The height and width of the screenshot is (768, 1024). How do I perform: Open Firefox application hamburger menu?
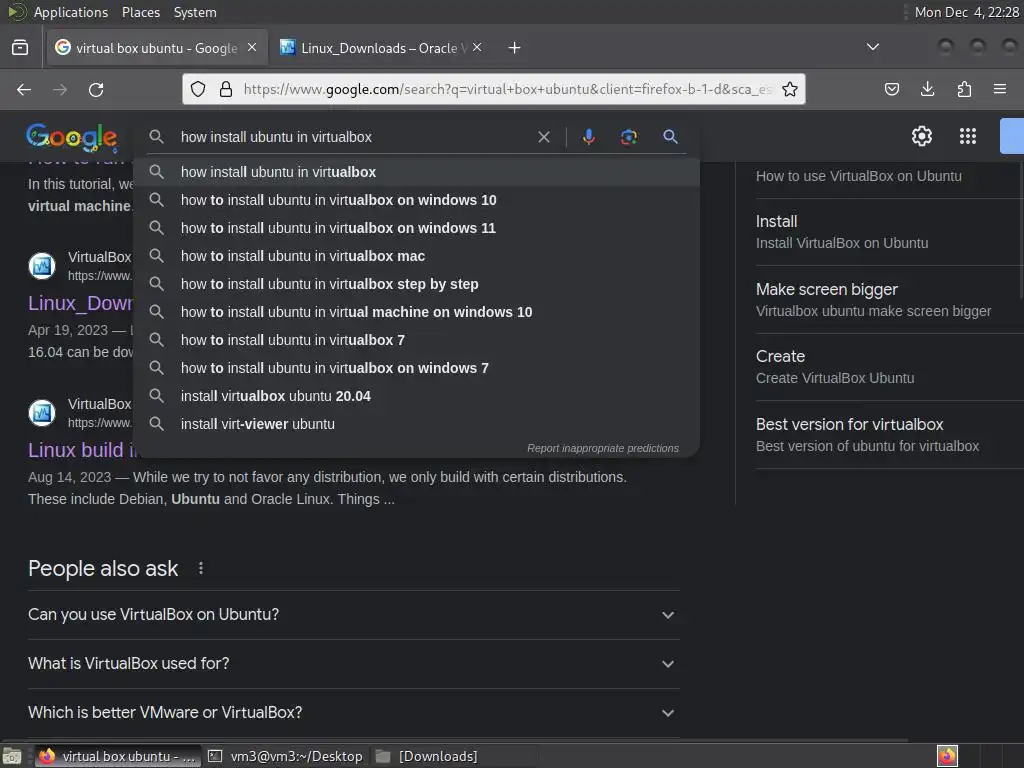pyautogui.click(x=1000, y=89)
